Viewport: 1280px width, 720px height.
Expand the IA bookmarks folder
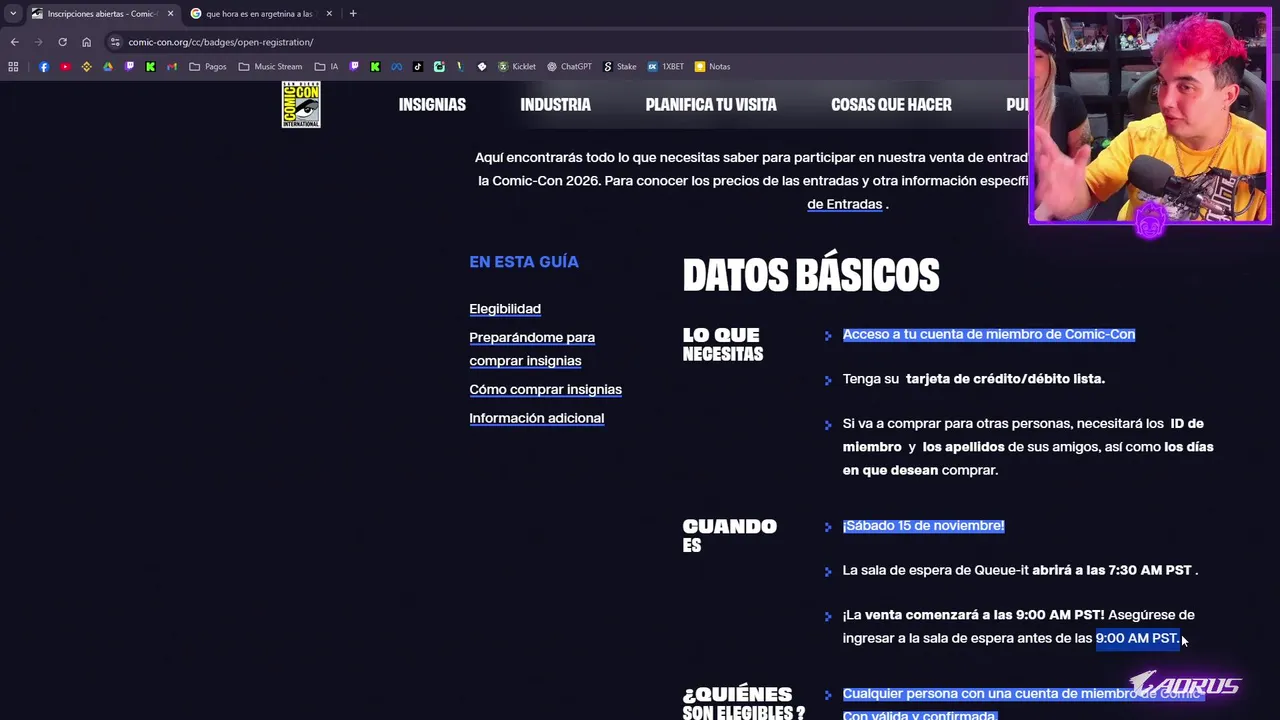(x=327, y=67)
